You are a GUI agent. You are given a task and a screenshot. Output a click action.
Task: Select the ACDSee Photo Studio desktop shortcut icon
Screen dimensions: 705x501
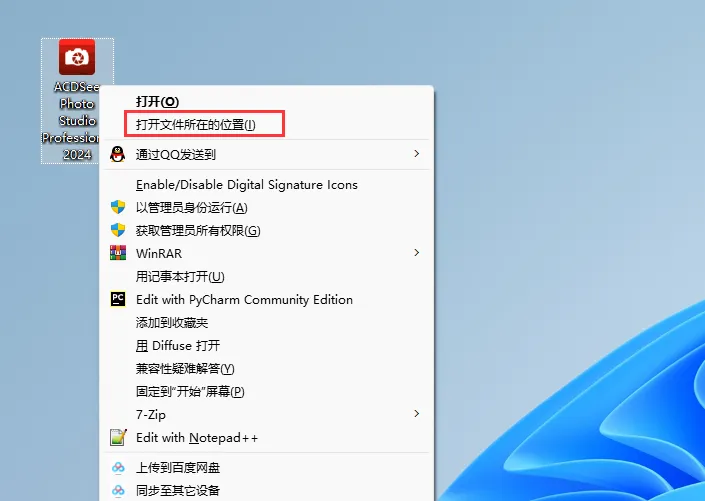click(x=77, y=57)
